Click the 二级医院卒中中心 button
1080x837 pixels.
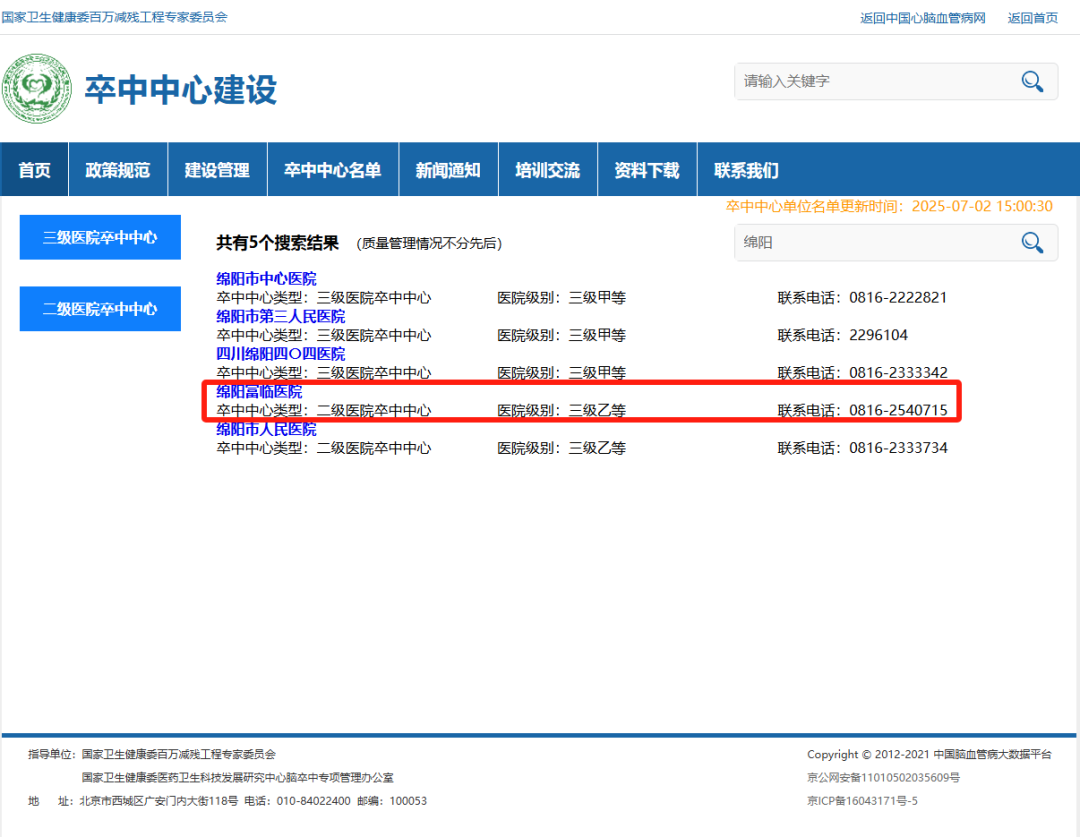coord(101,309)
